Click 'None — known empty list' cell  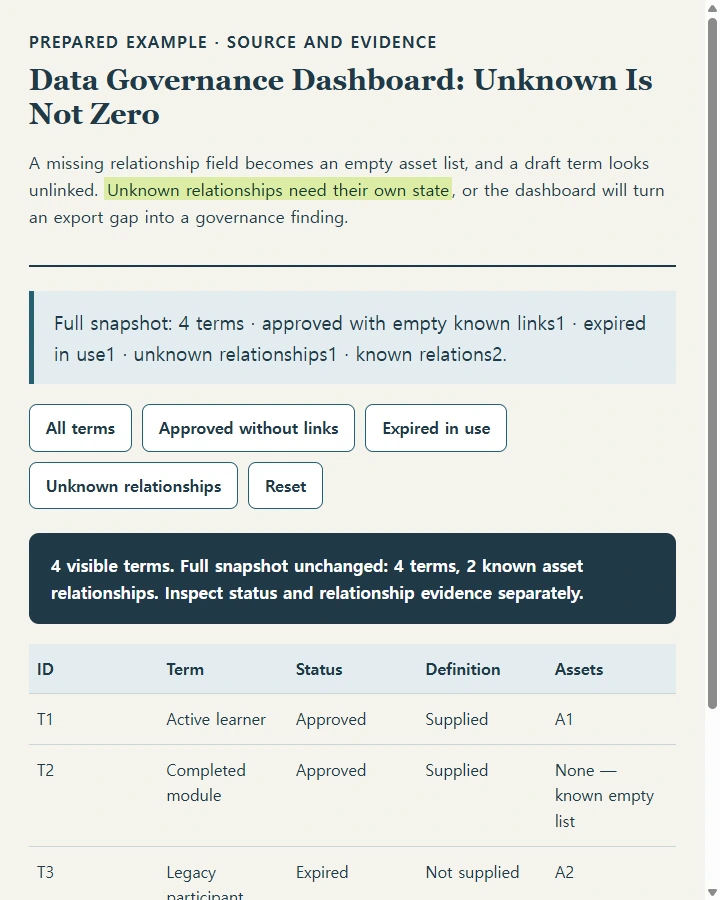[x=611, y=796]
